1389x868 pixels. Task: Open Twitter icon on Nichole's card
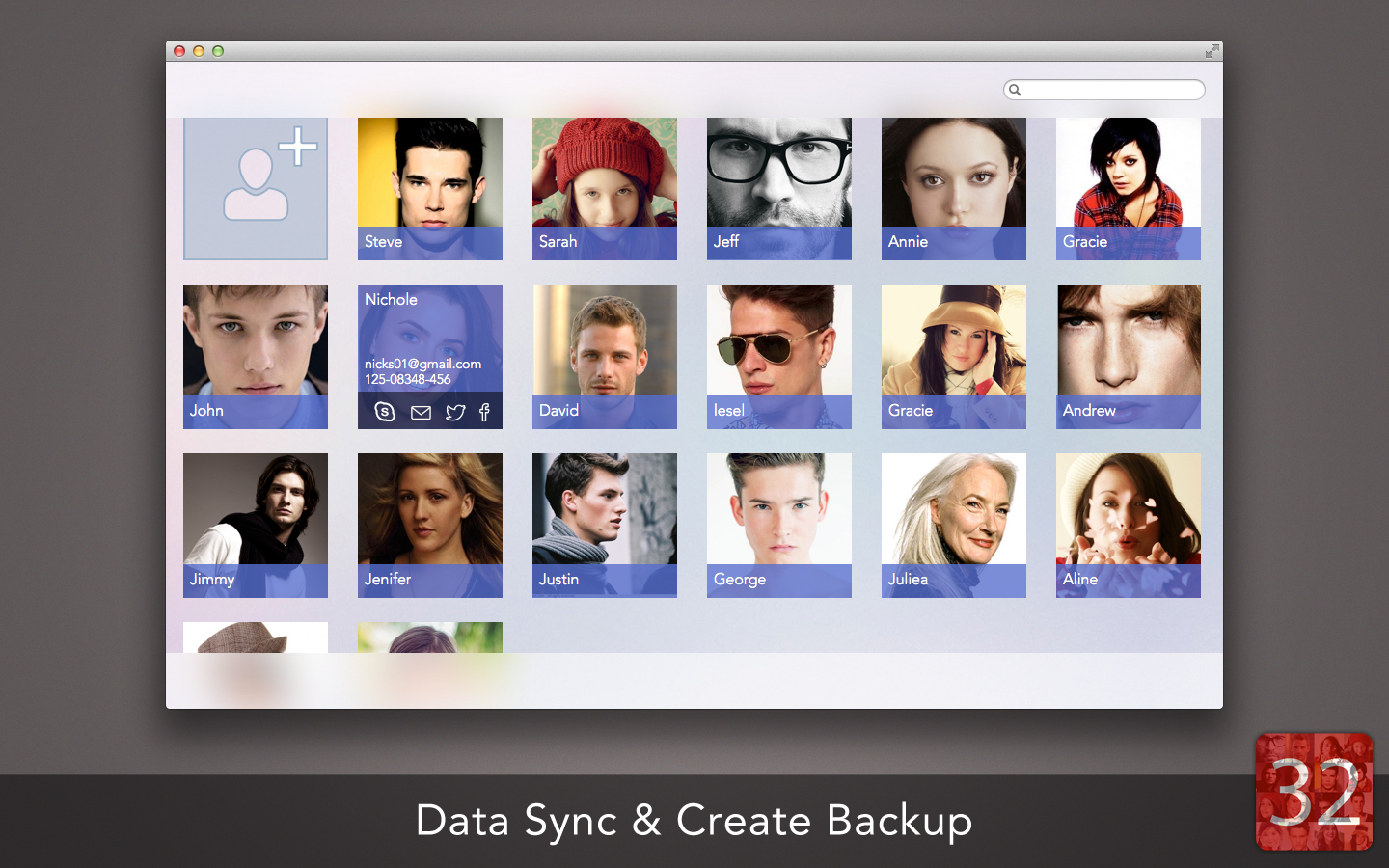(x=455, y=413)
